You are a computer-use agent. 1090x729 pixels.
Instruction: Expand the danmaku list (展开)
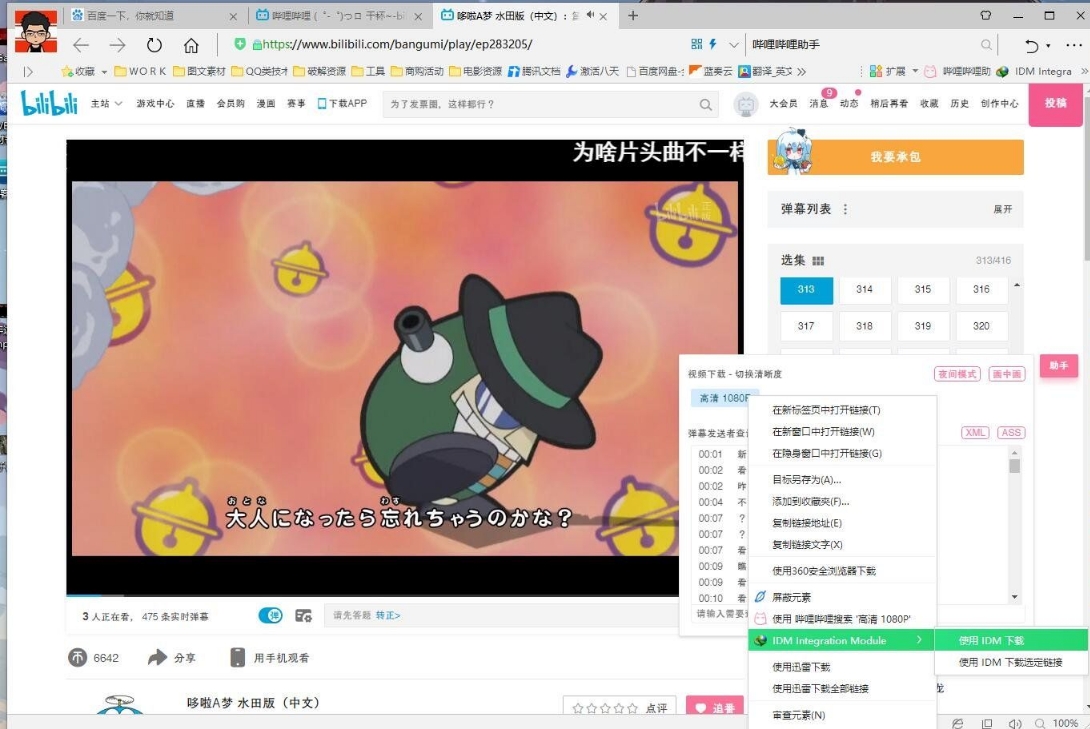pyautogui.click(x=1002, y=209)
